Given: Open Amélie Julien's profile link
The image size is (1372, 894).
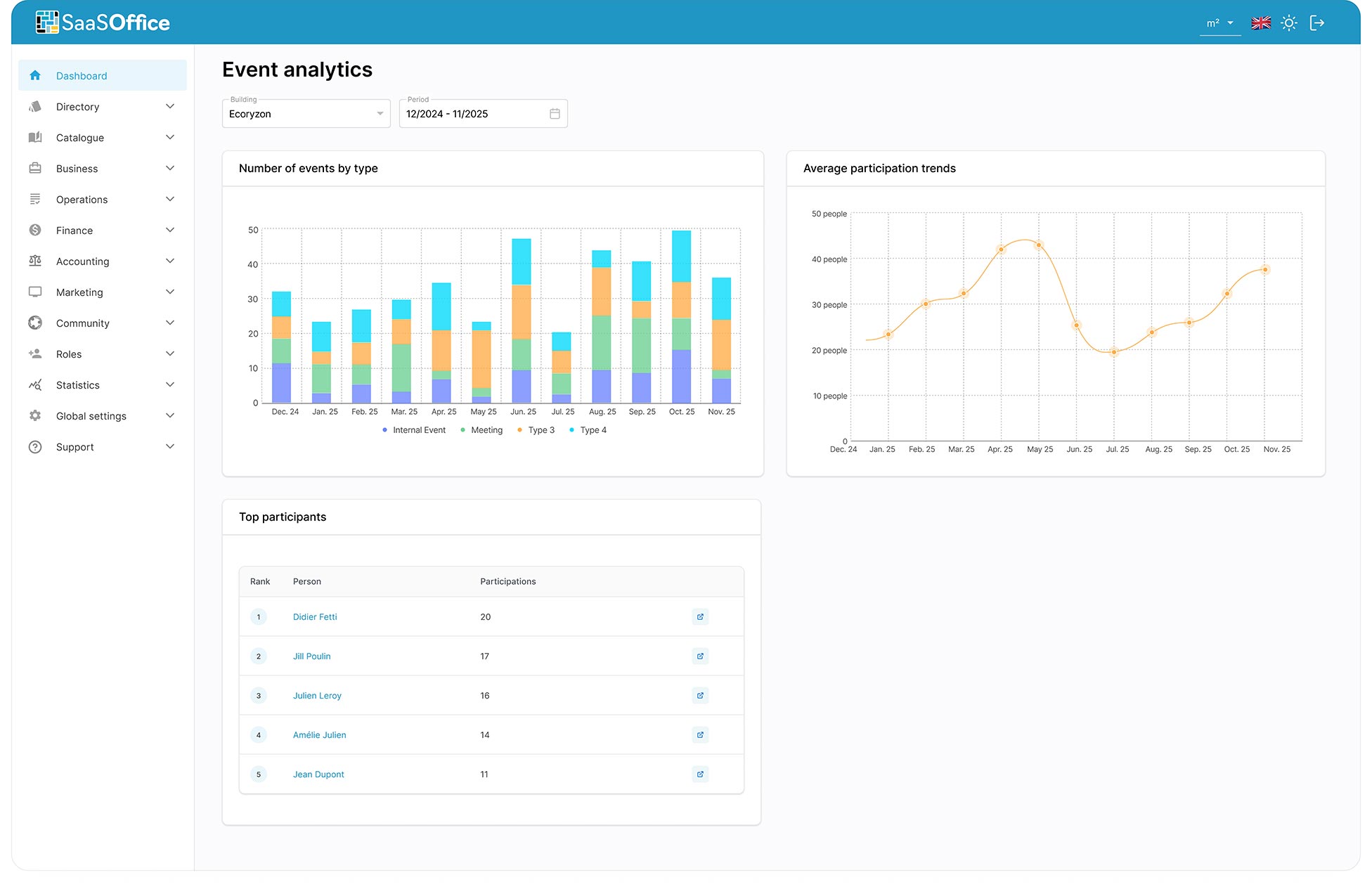Looking at the screenshot, I should pyautogui.click(x=319, y=734).
